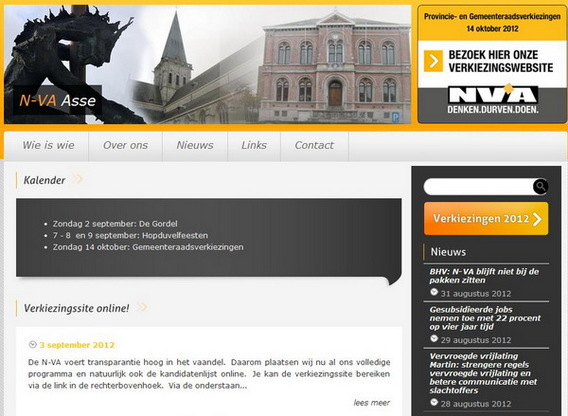This screenshot has height=416, width=568.
Task: Click the date 31 augustus 2012
Action: click(x=476, y=294)
